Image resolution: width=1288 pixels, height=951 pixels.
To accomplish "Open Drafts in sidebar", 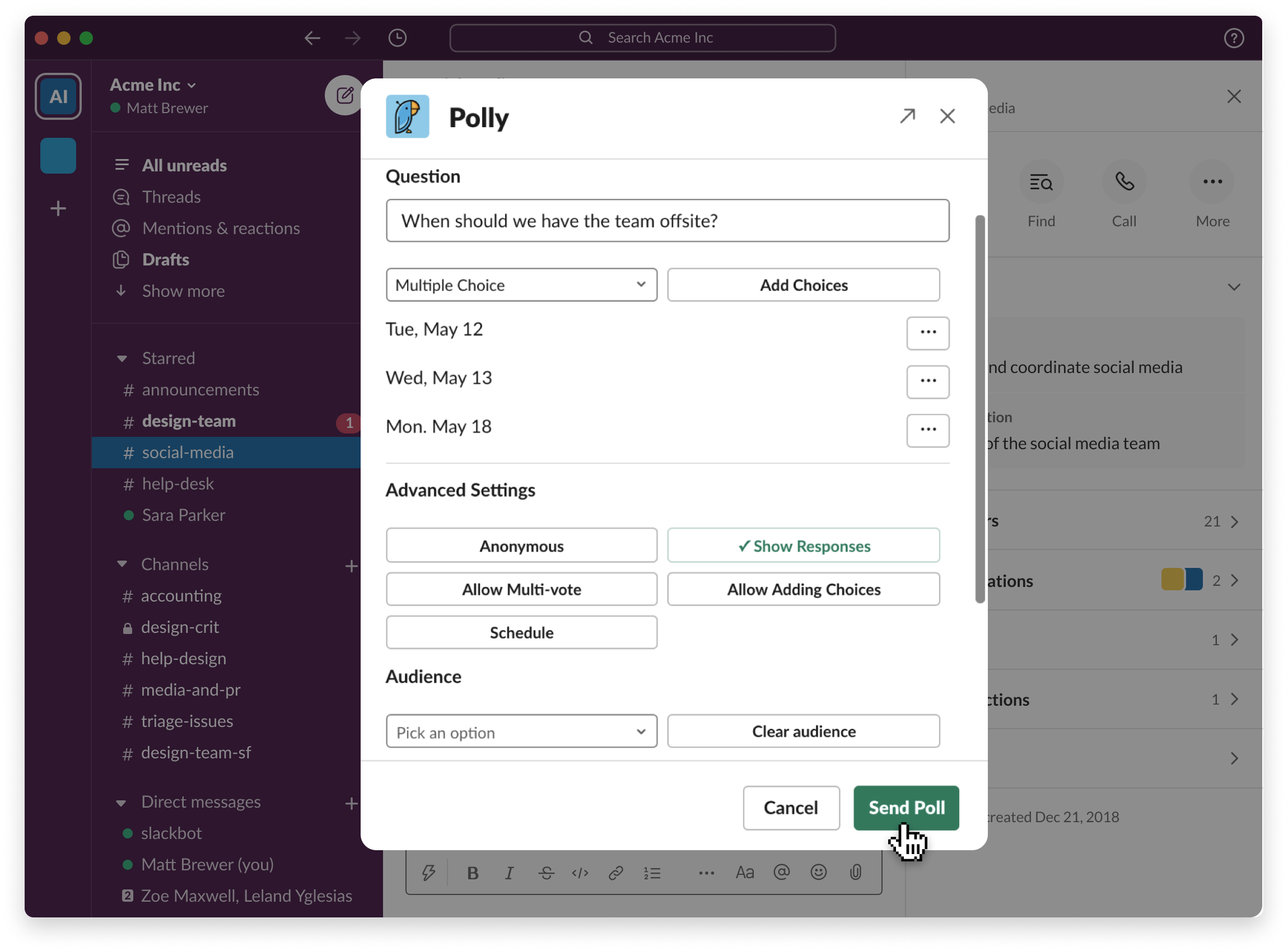I will click(165, 260).
